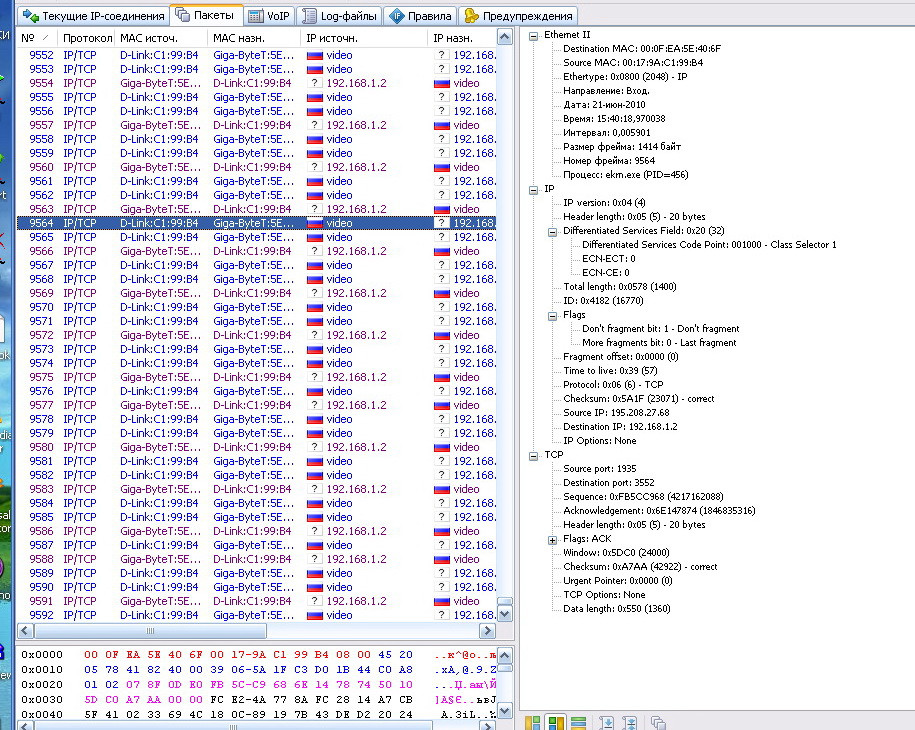Choose the highlighted layout with yellow bar on right

(556, 722)
